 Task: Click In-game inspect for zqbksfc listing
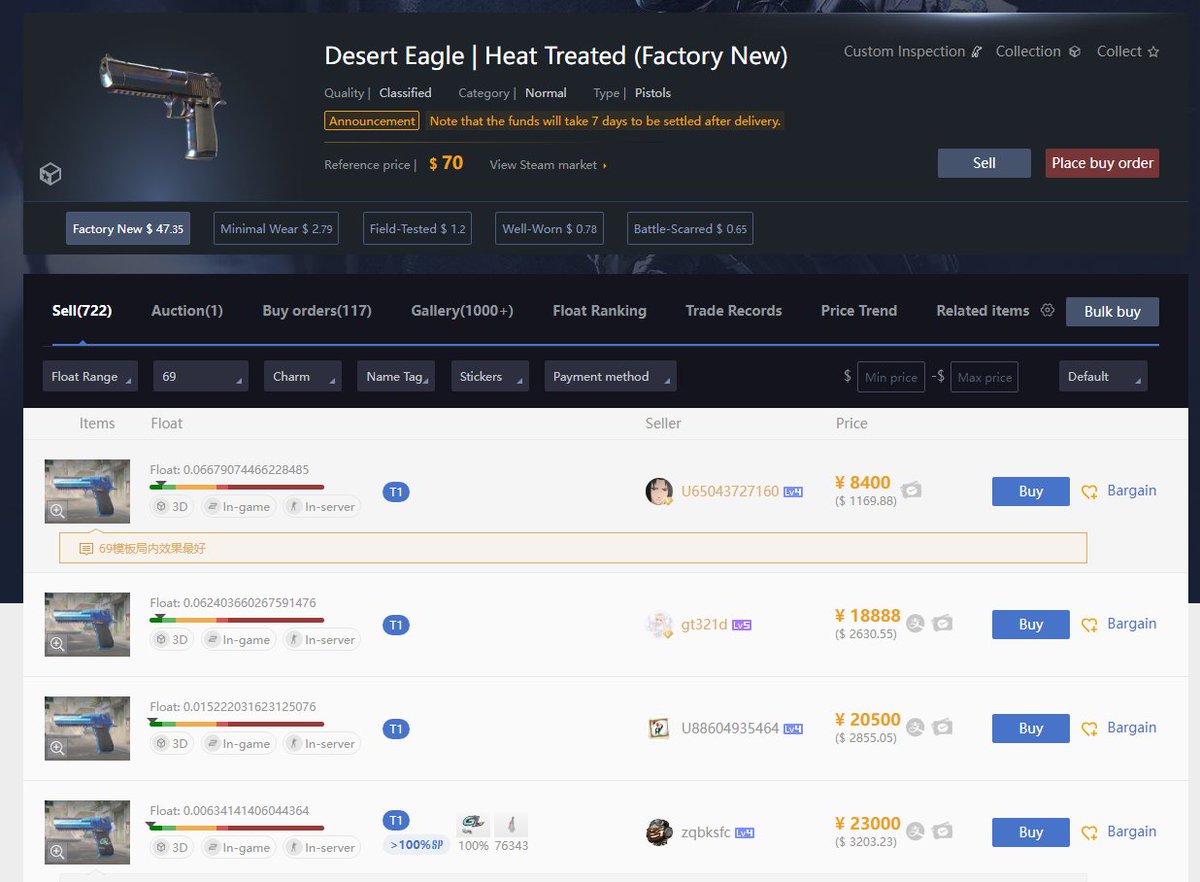[238, 848]
